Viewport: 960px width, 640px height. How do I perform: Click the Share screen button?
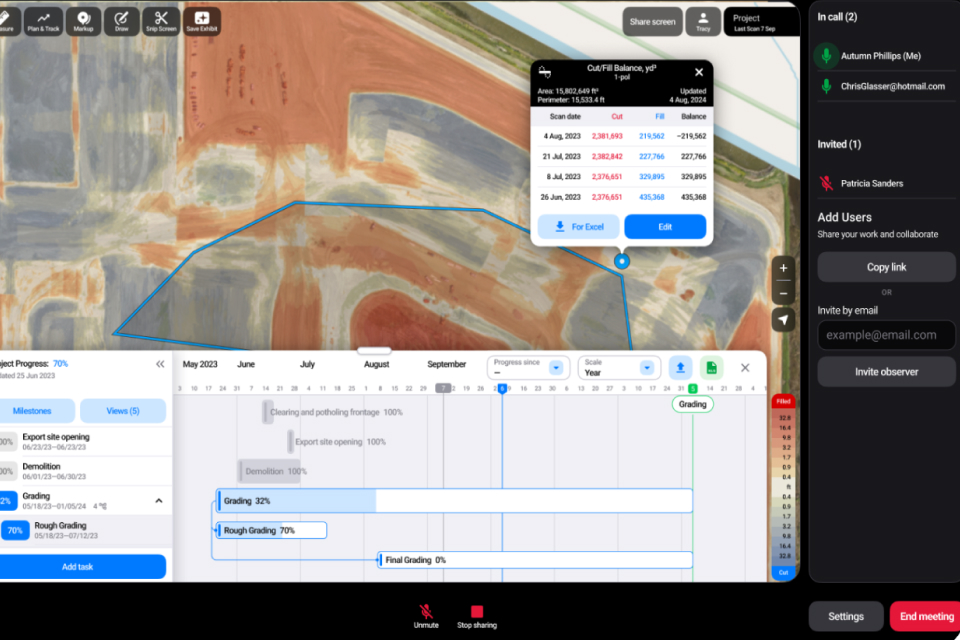coord(652,21)
